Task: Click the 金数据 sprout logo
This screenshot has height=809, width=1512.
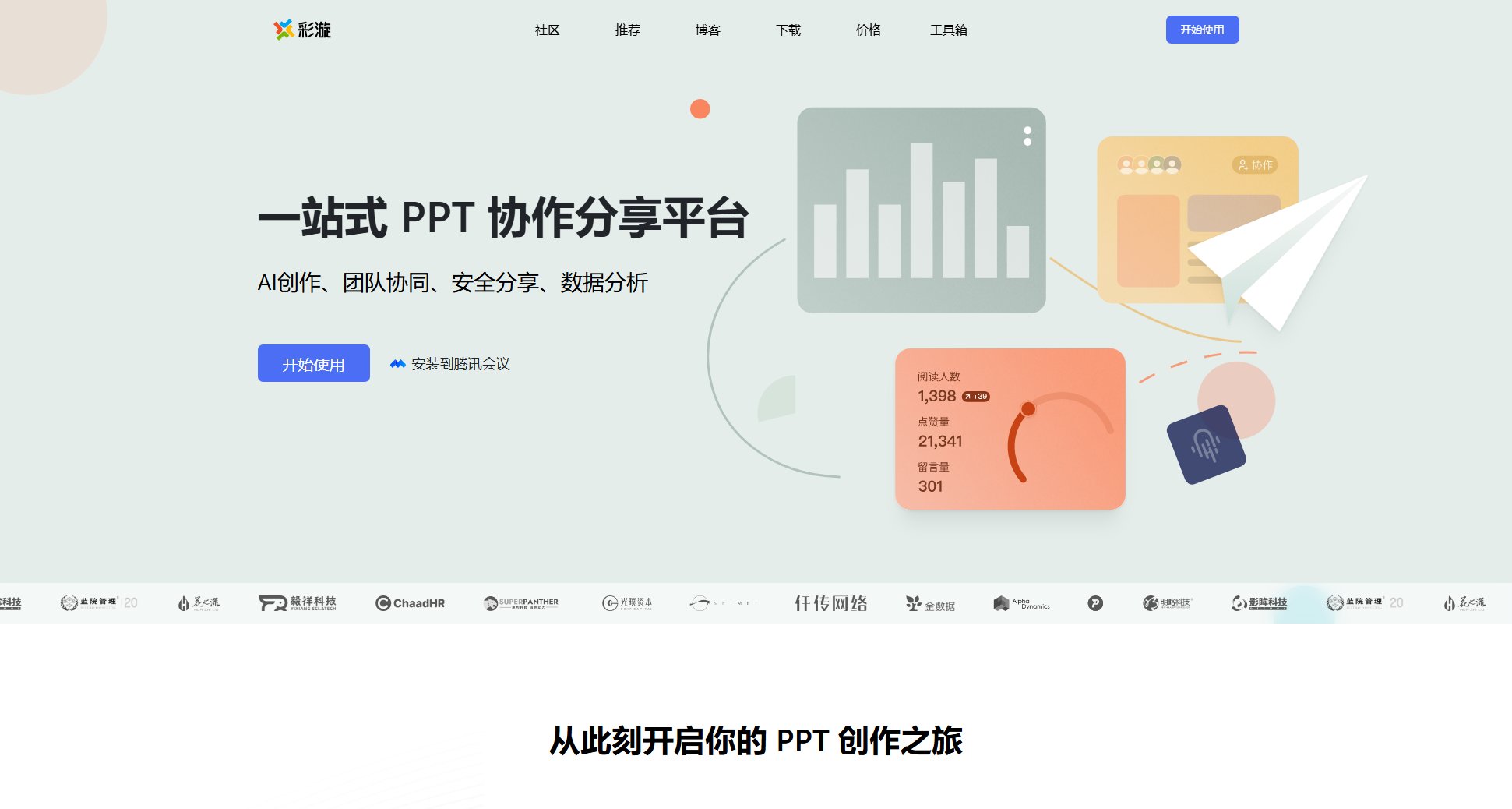Action: click(911, 603)
